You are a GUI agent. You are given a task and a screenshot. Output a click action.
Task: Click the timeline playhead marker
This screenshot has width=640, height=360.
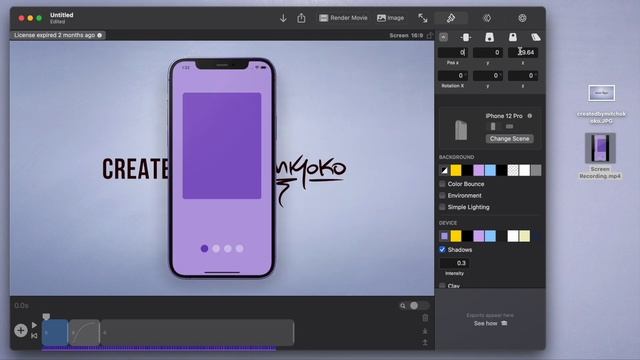(x=46, y=316)
